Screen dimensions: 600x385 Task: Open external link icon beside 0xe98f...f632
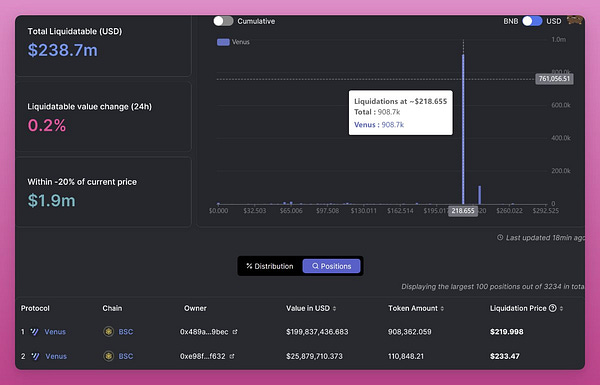232,356
